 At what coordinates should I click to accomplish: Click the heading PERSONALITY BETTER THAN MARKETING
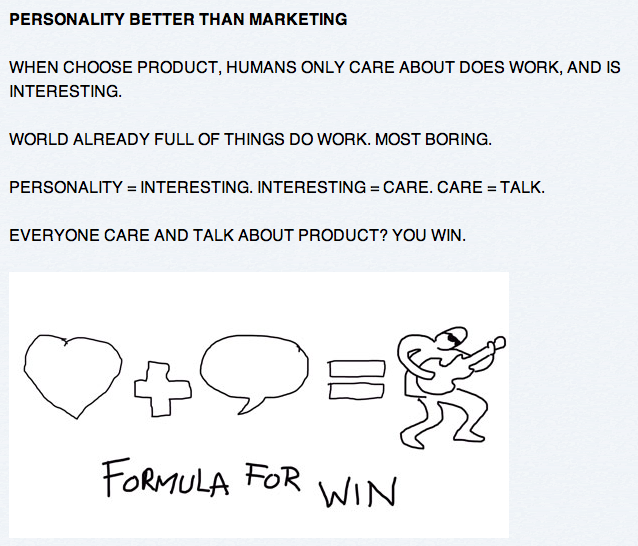[x=178, y=19]
